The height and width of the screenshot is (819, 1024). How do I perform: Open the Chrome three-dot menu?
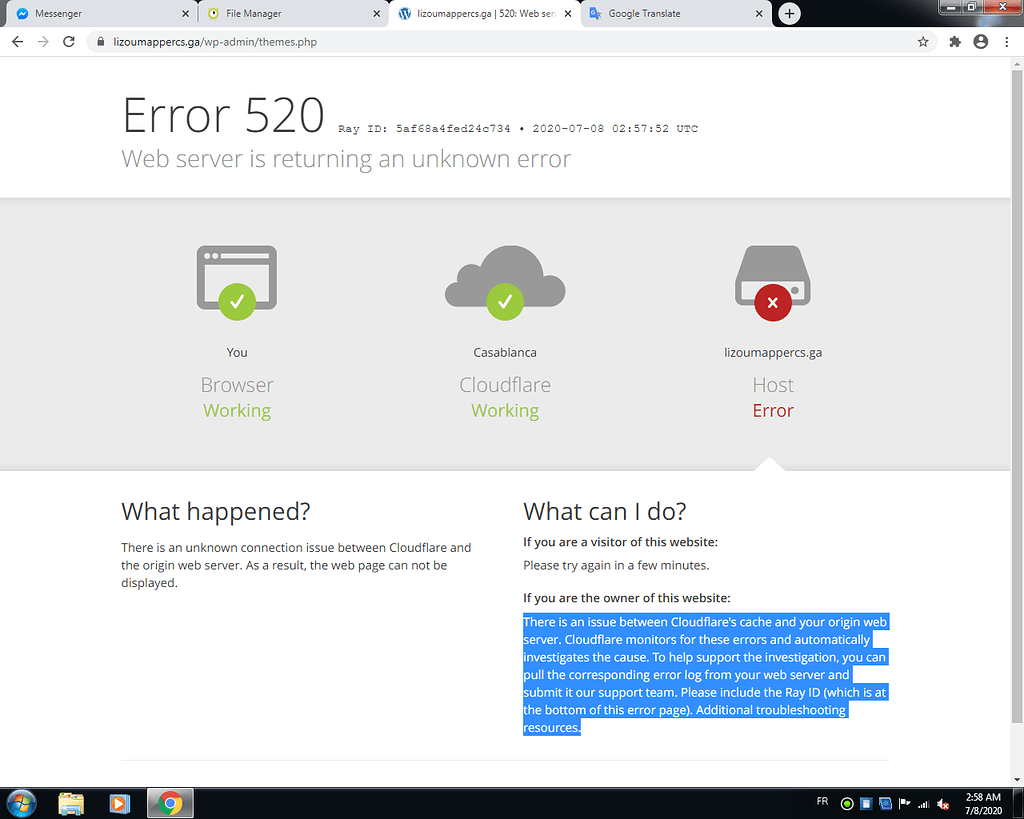click(1008, 42)
